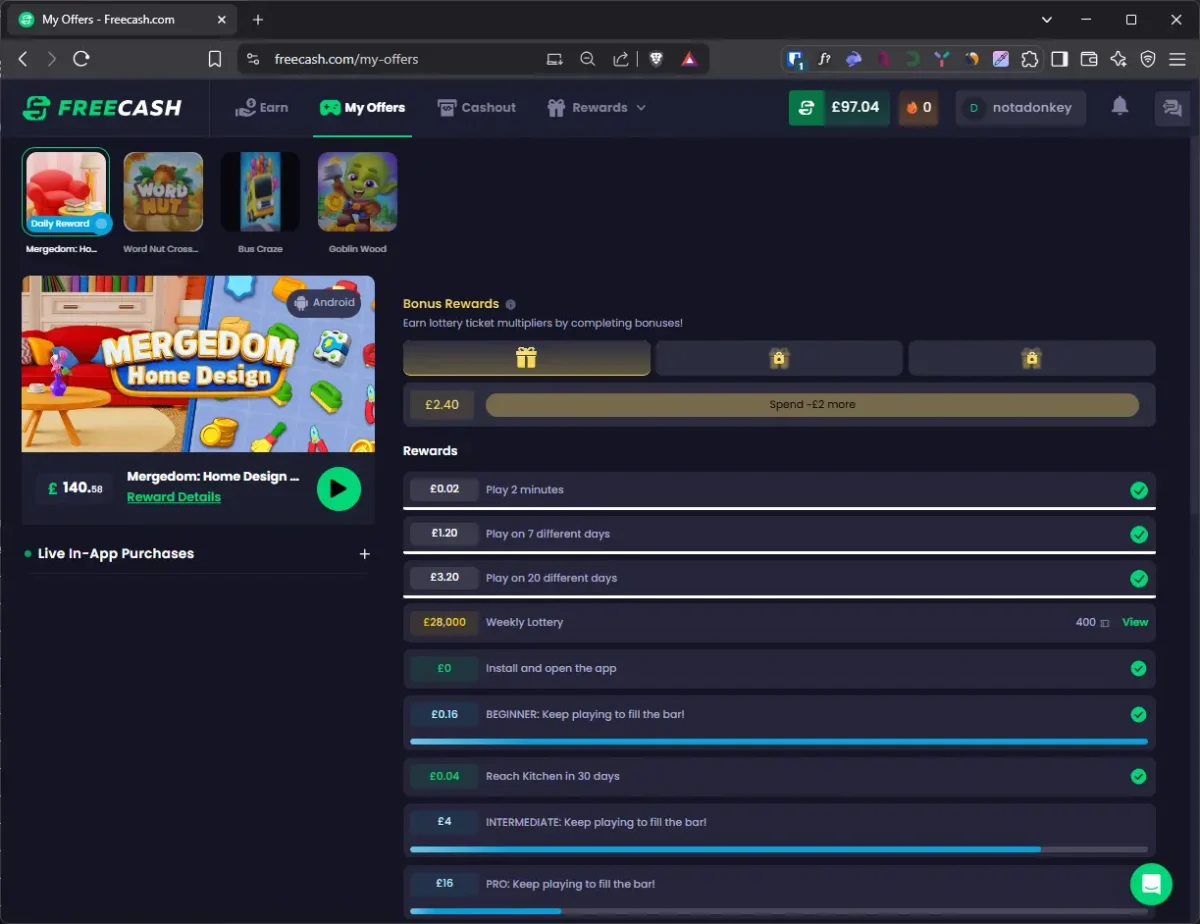Open the Reward Details link
The image size is (1200, 924).
174,497
